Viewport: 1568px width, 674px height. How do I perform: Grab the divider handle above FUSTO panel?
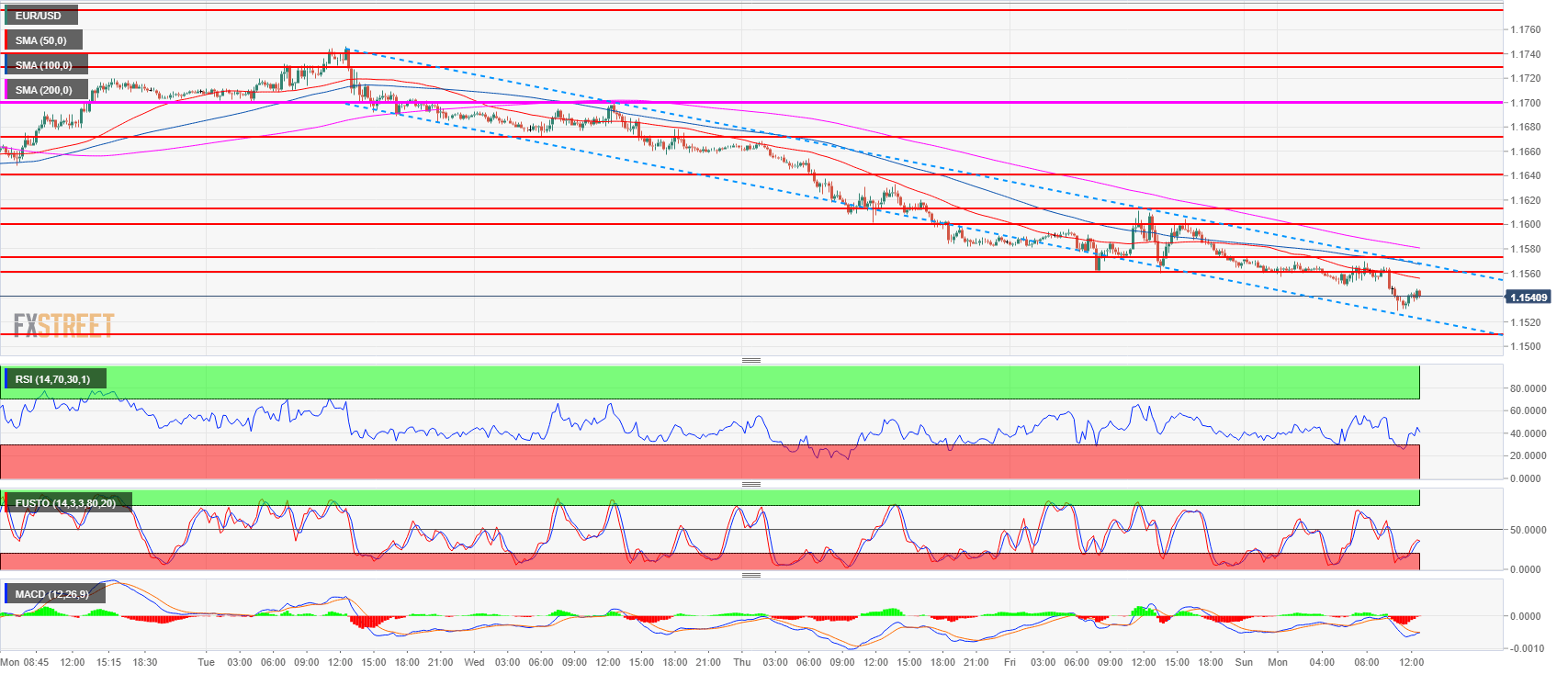coord(751,484)
